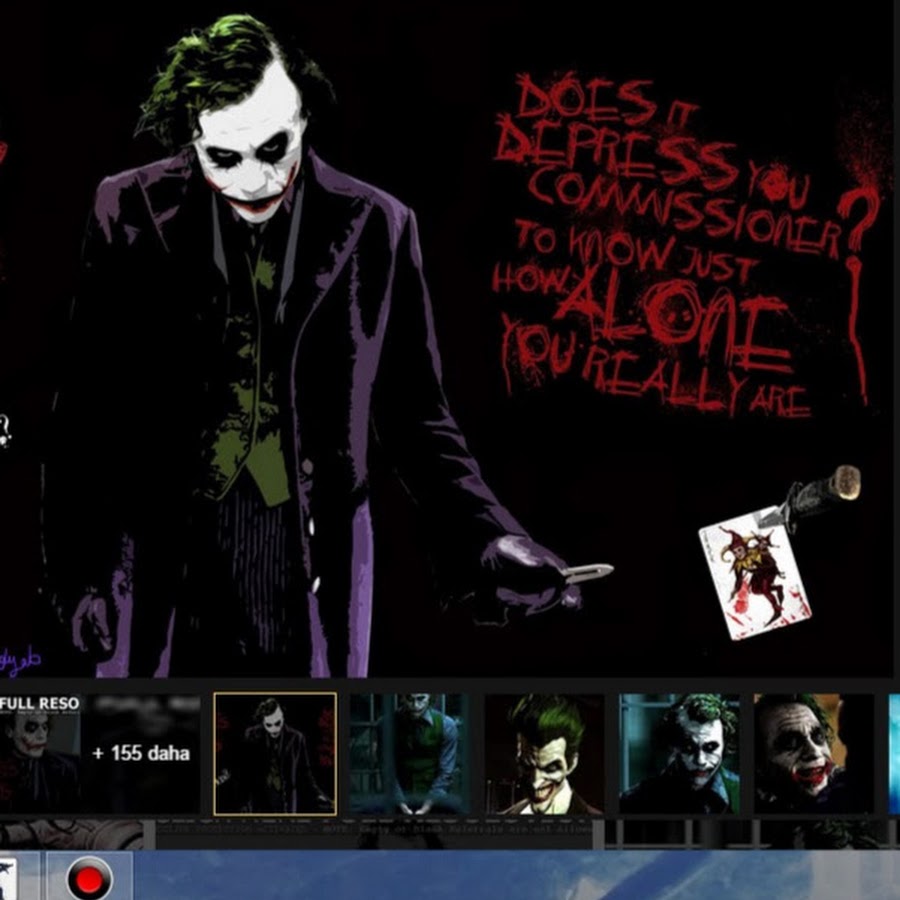Select the gold-bordered standing Joker thumbnail
Screen dimensions: 900x900
tap(275, 754)
